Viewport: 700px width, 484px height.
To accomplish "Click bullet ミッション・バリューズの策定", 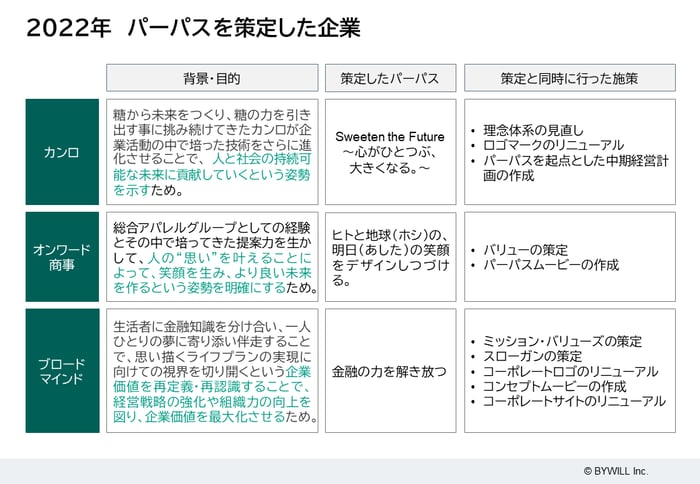I will [562, 342].
